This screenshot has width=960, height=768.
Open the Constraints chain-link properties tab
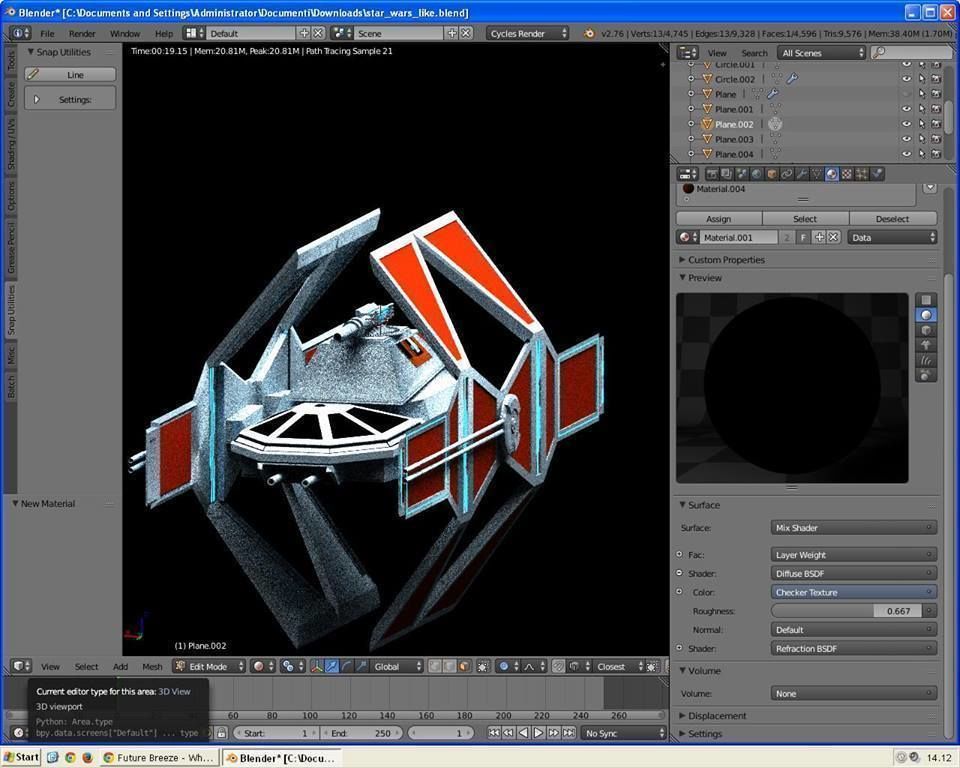(787, 175)
